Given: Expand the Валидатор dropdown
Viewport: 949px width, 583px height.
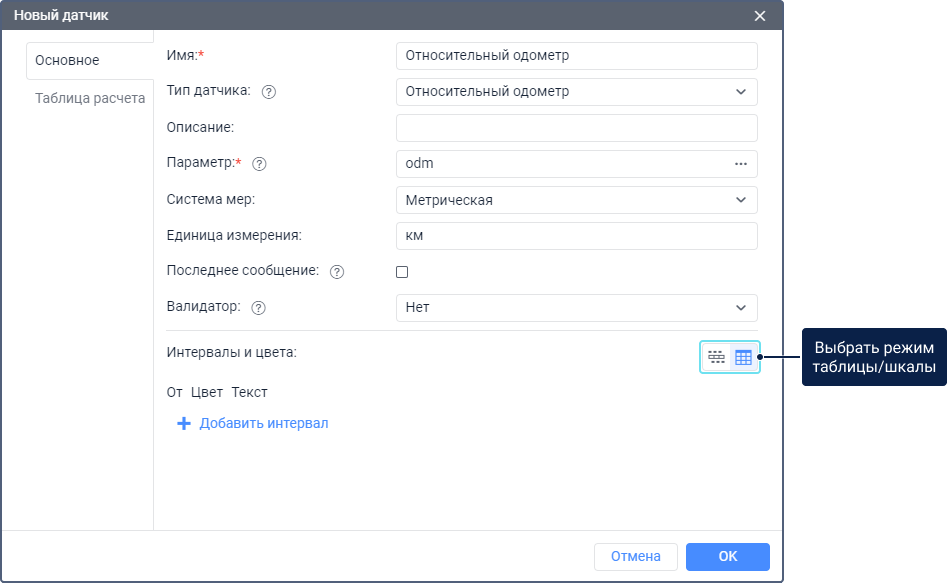Looking at the screenshot, I should point(576,308).
